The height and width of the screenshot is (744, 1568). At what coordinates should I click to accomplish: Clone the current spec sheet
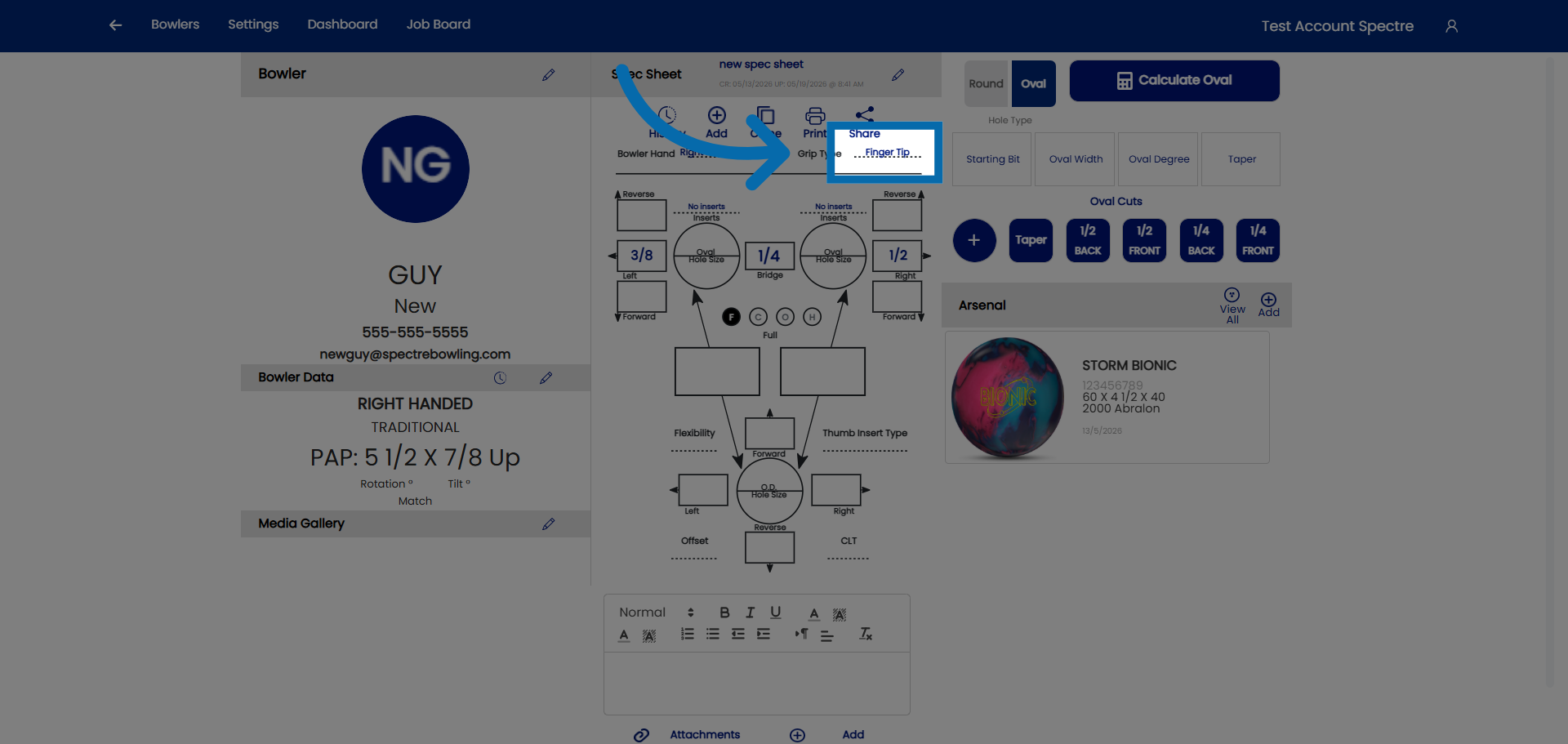[x=766, y=115]
